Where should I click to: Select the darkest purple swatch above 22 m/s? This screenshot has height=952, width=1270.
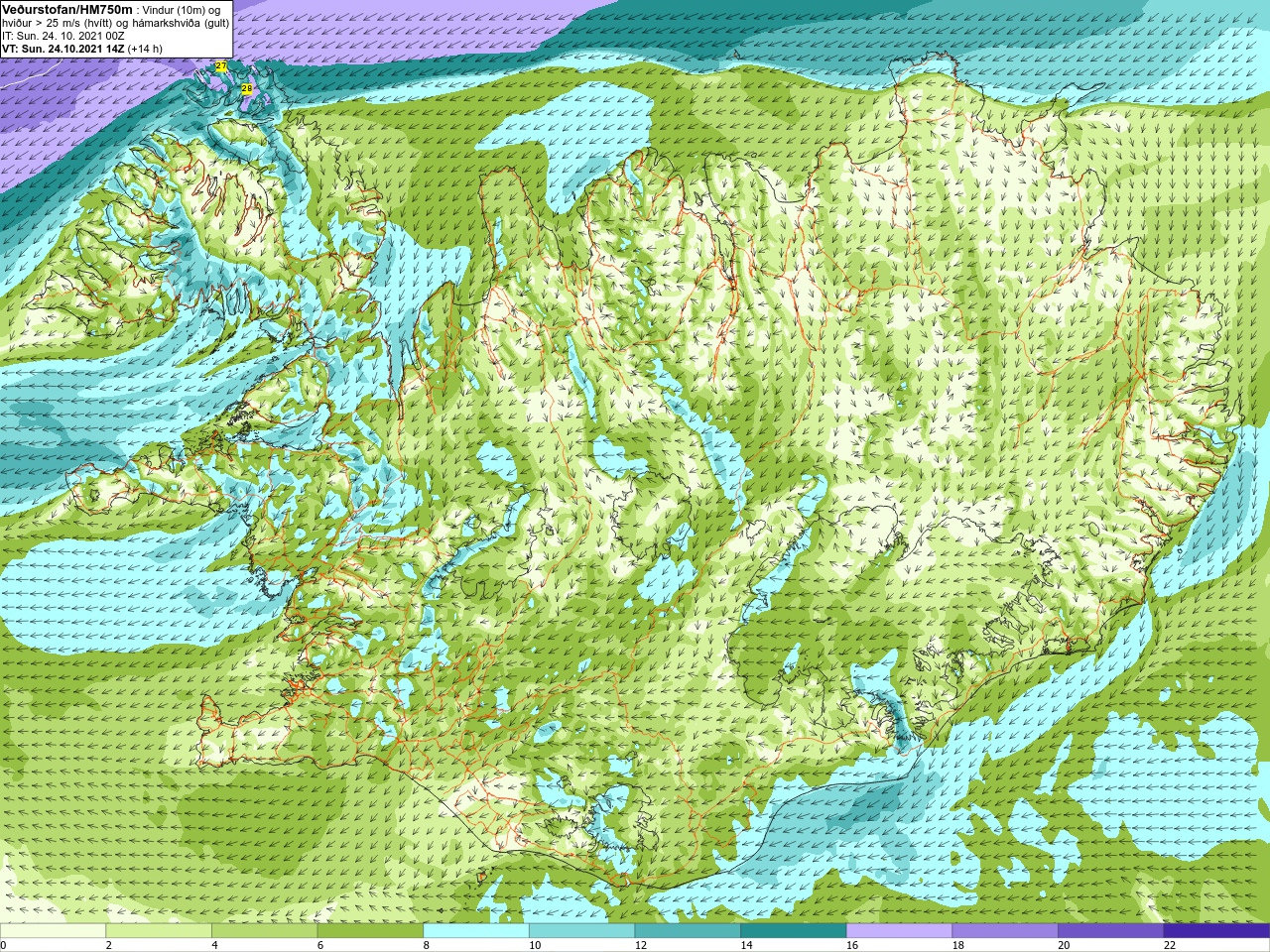pos(1217,931)
